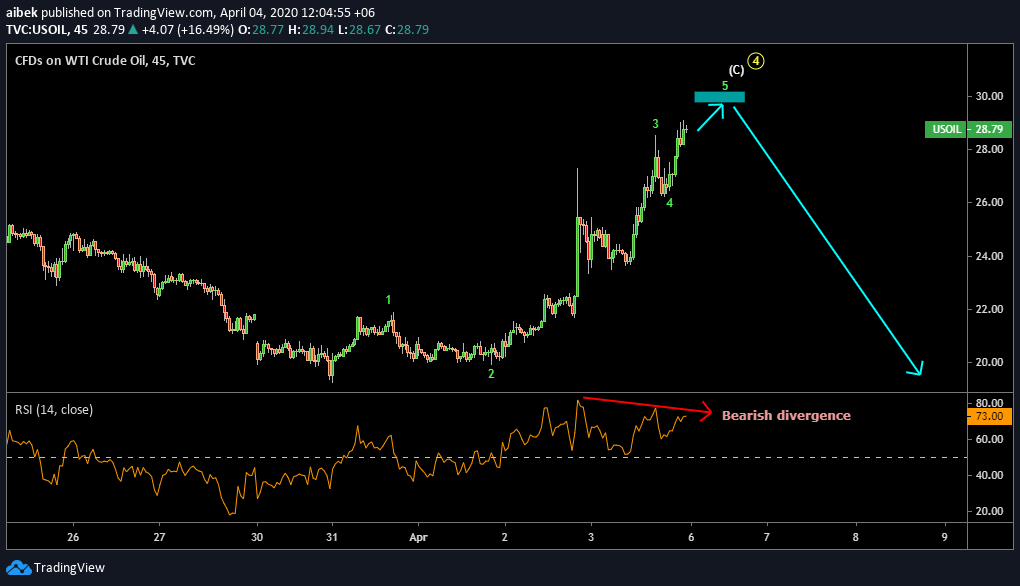Click green wave label 5 above teal box
1020x586 pixels.
(725, 86)
